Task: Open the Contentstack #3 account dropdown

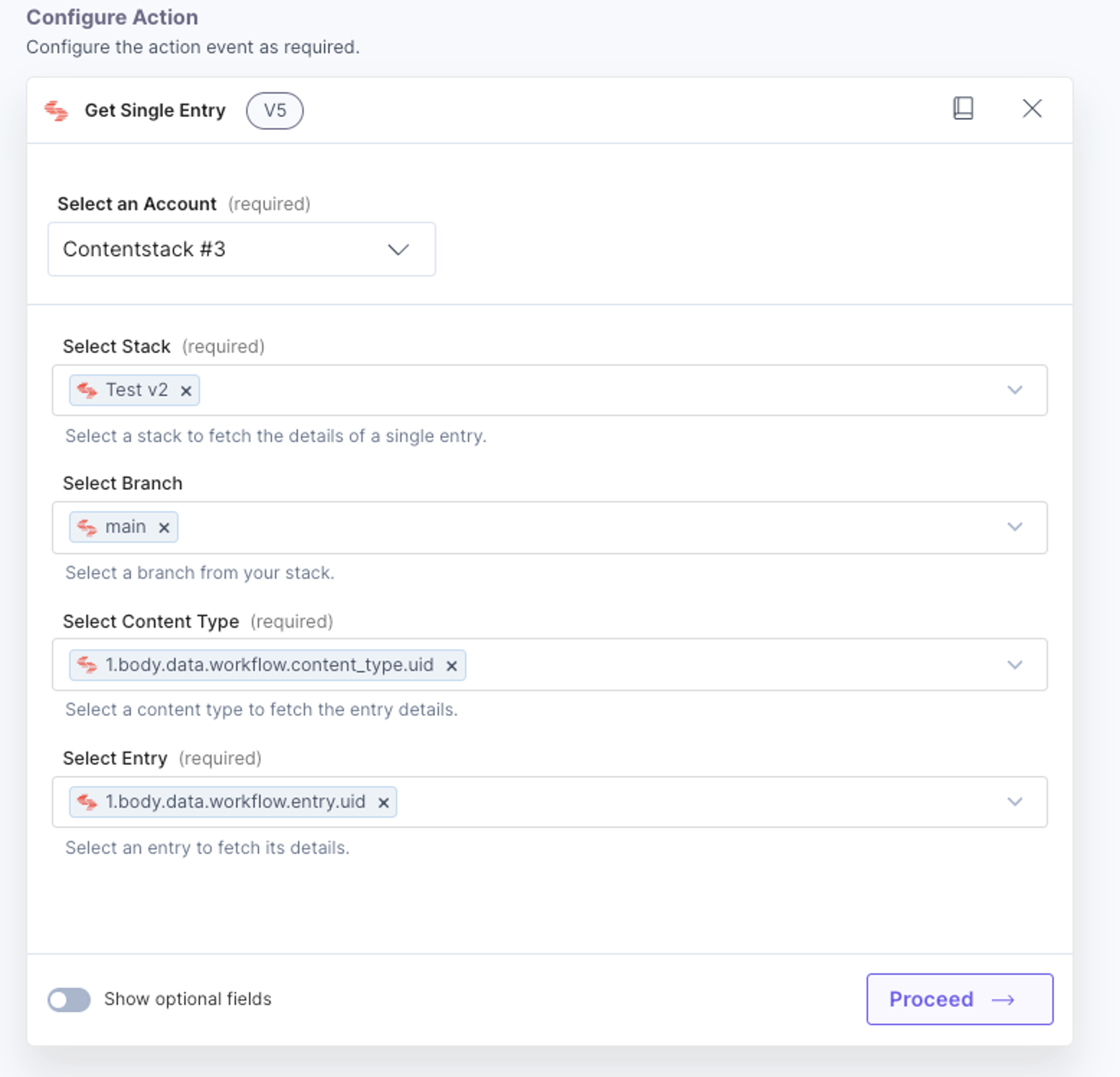Action: (242, 249)
